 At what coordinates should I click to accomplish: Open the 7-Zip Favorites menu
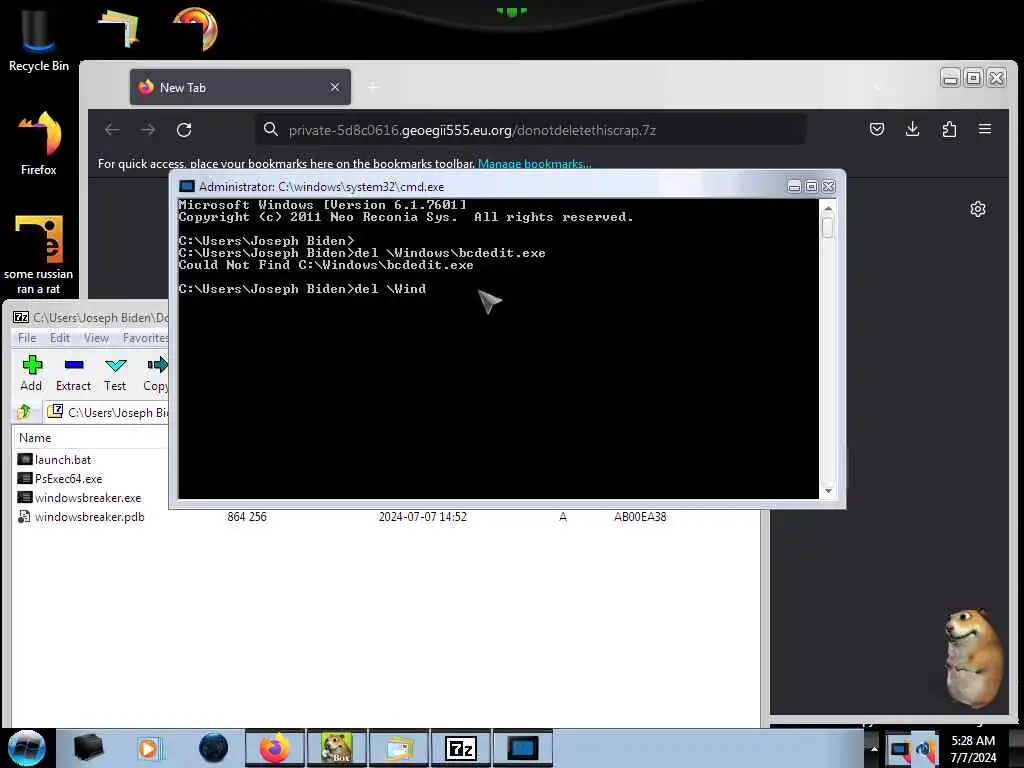pyautogui.click(x=145, y=338)
